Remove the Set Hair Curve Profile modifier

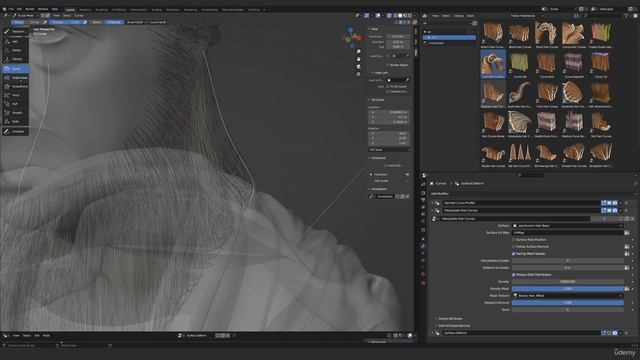click(627, 203)
